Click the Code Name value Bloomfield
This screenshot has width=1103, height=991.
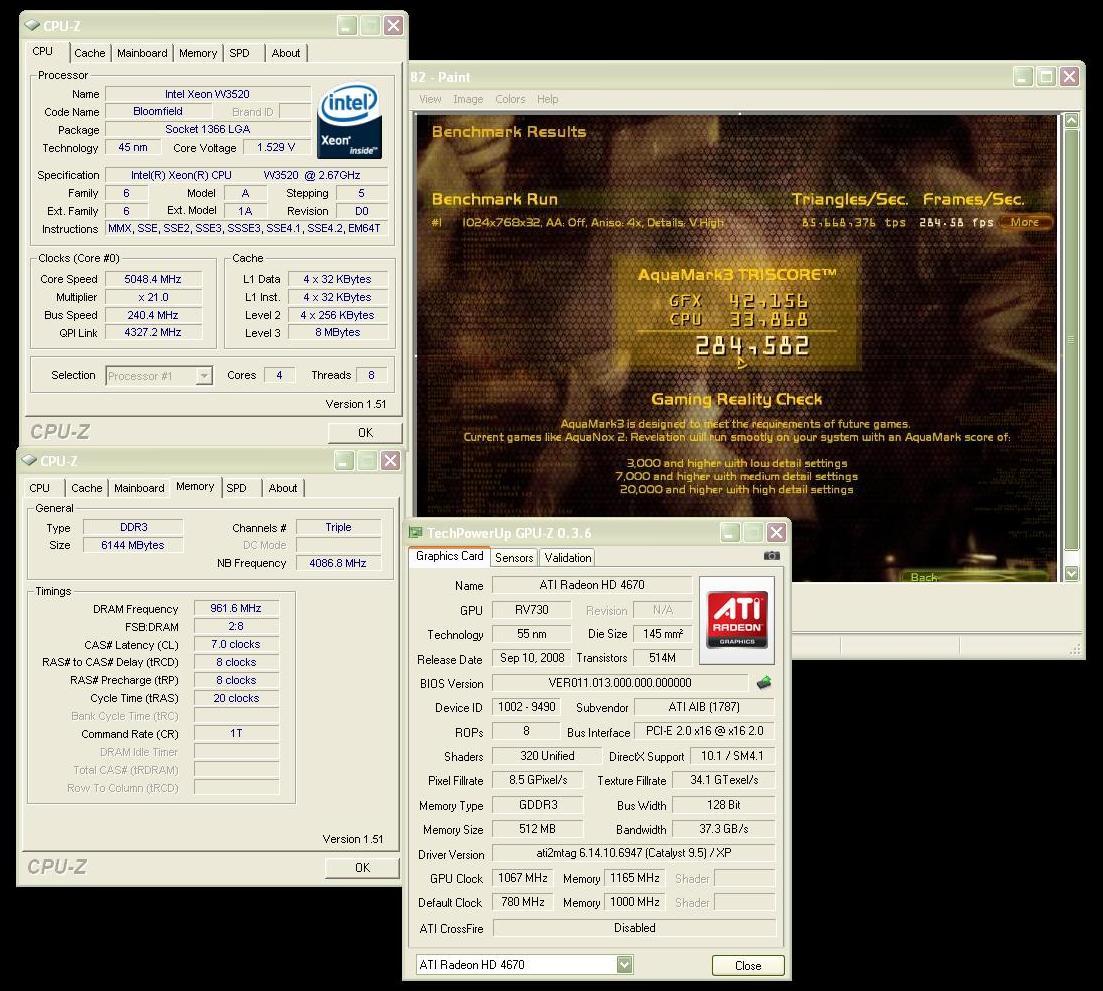pyautogui.click(x=158, y=111)
